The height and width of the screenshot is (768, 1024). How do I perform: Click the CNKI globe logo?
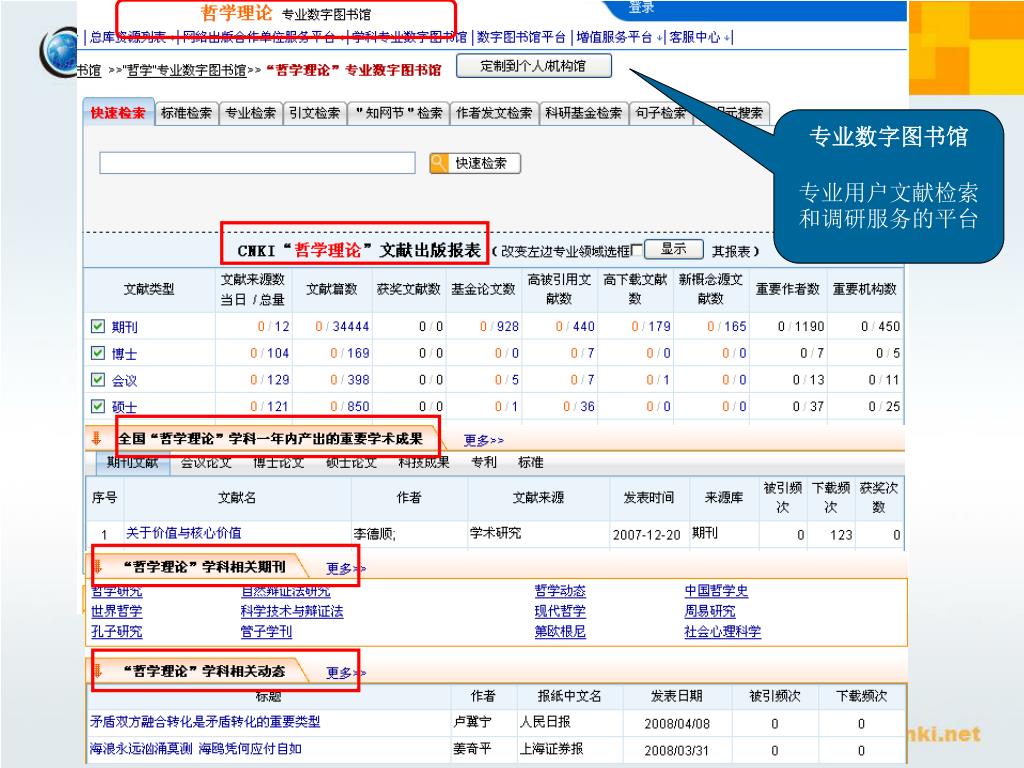pyautogui.click(x=59, y=51)
